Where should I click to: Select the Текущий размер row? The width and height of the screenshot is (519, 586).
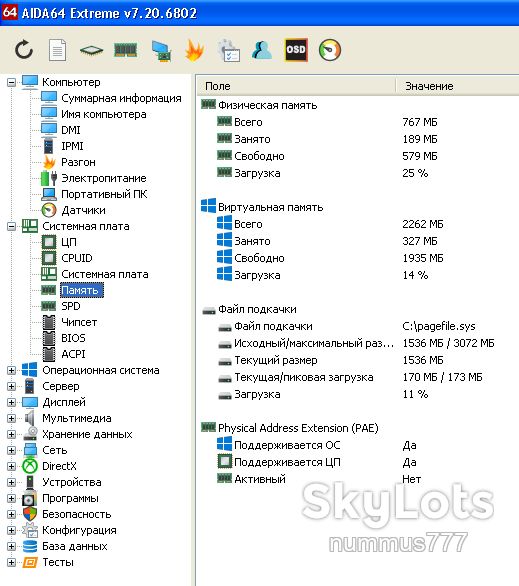(x=276, y=360)
